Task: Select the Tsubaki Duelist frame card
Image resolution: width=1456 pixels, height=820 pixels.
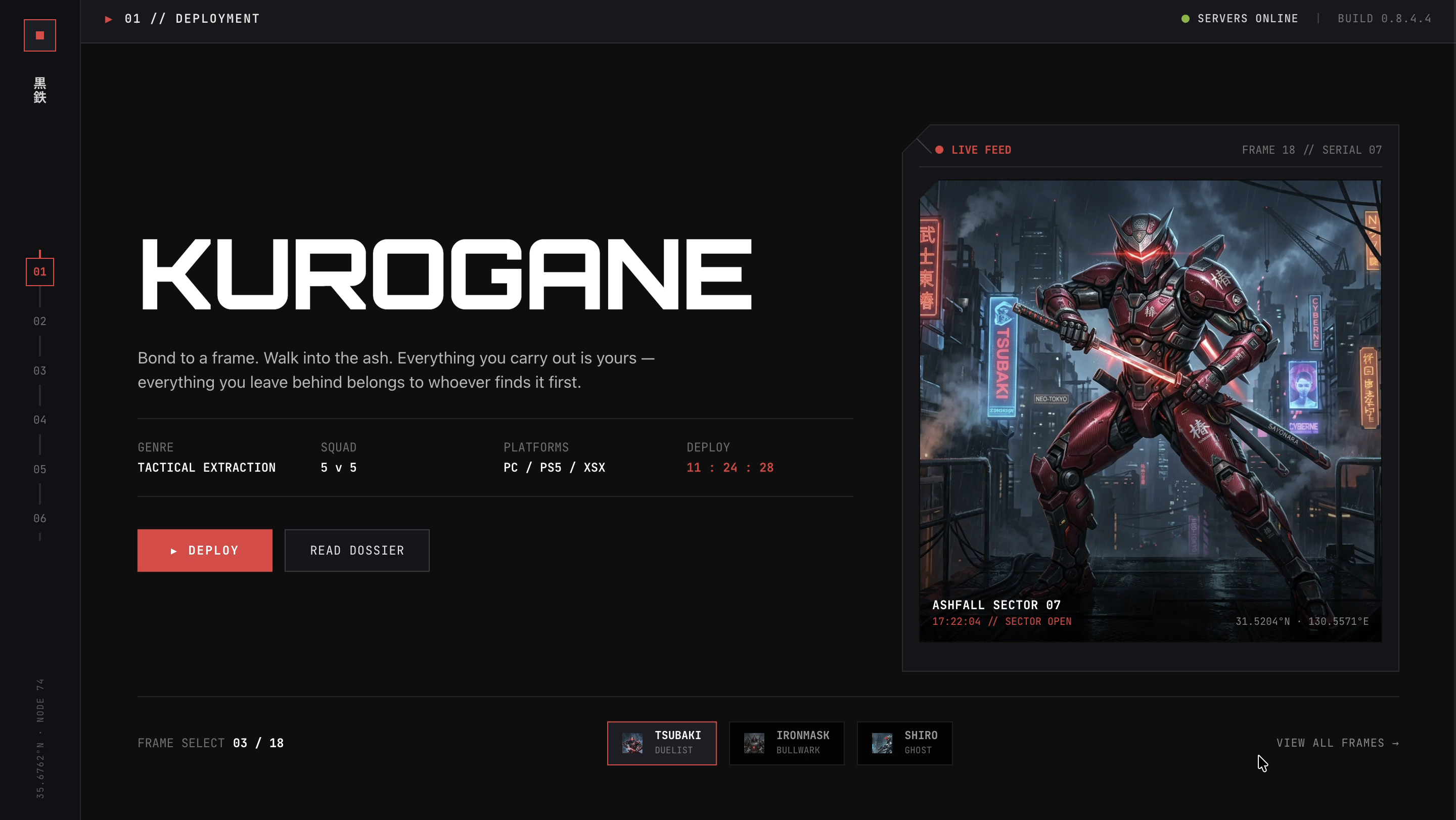Action: 662,743
